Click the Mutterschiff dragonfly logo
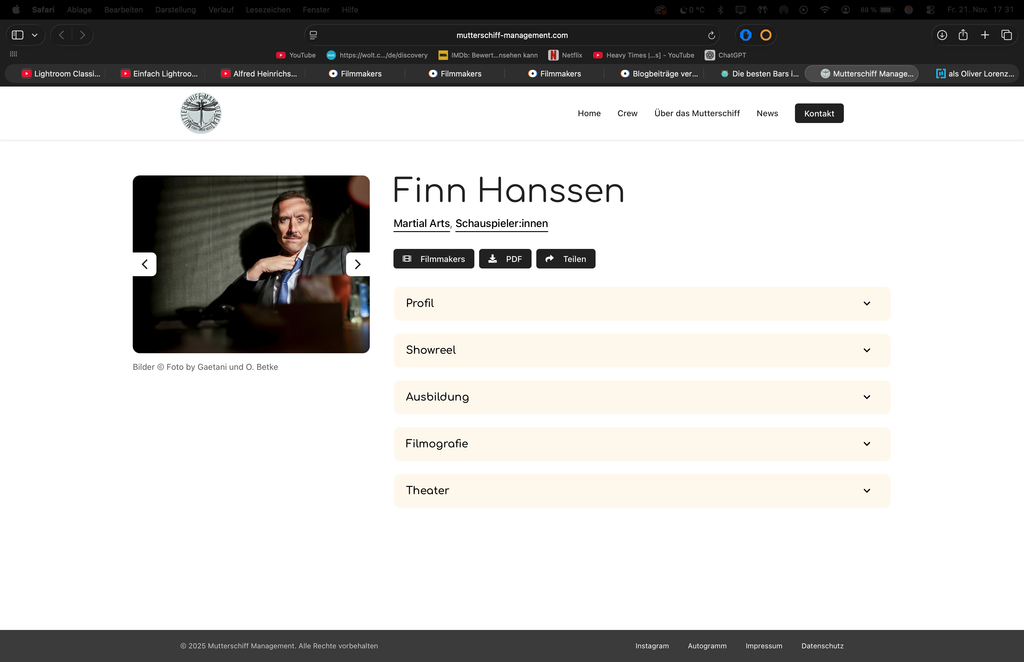 [x=201, y=113]
